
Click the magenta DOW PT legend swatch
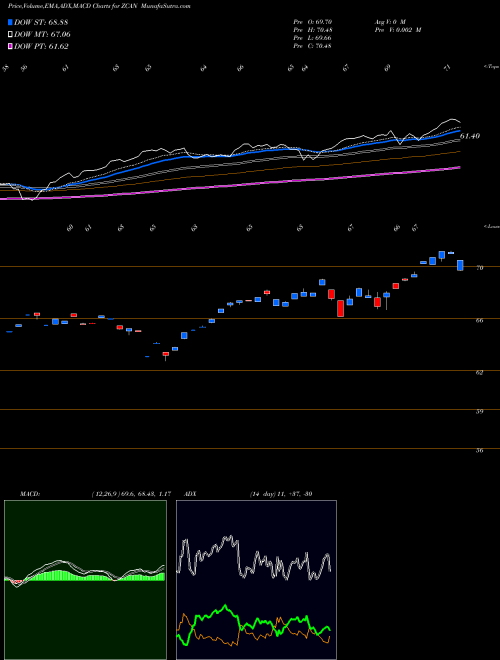tap(10, 46)
